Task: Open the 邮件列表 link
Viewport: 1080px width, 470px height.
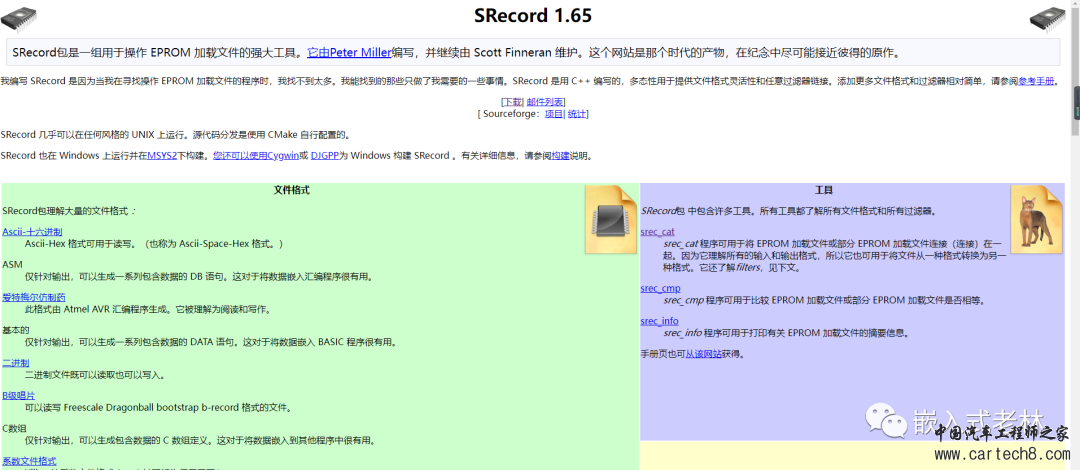Action: click(x=545, y=102)
